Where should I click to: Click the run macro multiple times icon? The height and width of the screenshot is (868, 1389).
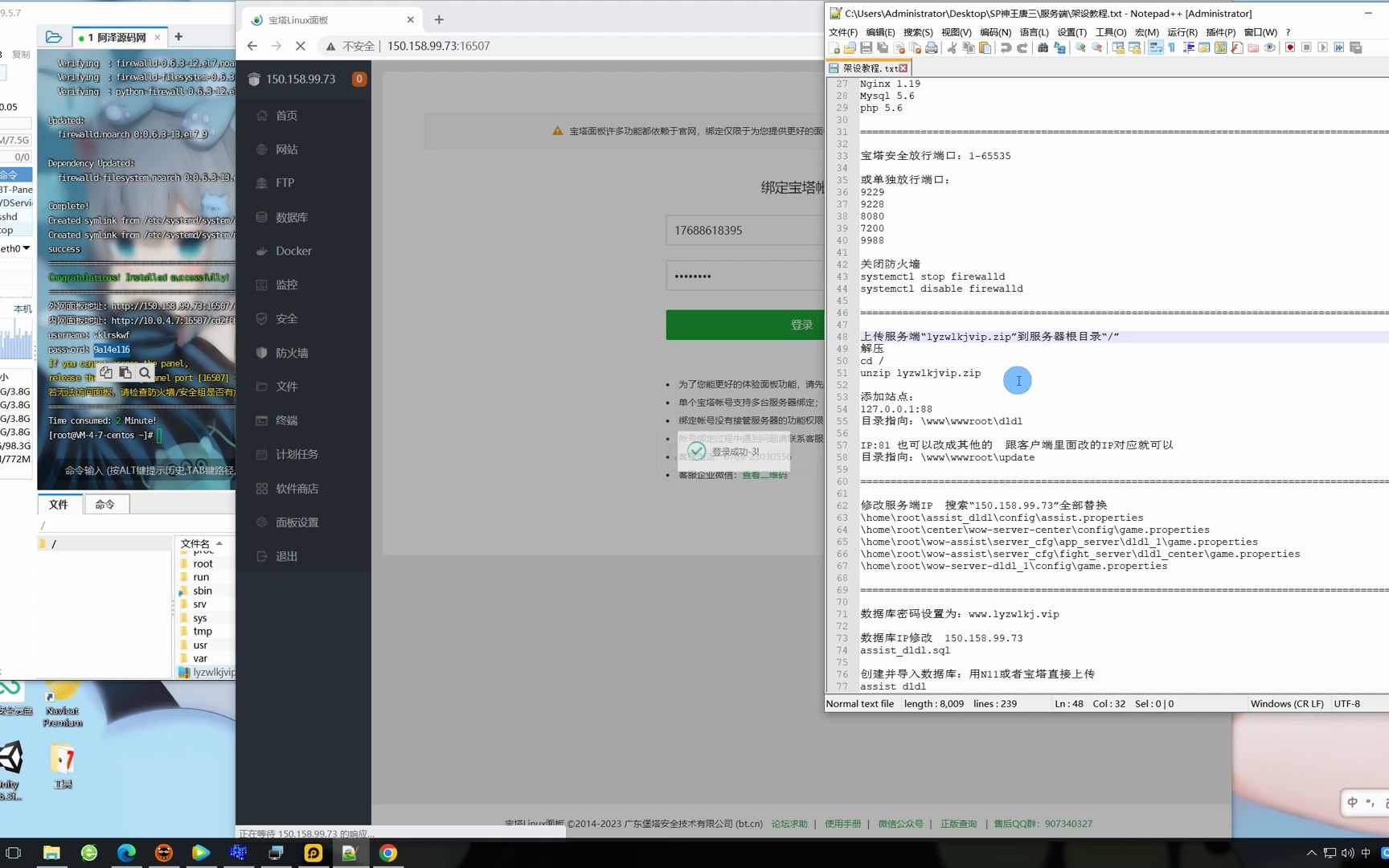1339,48
